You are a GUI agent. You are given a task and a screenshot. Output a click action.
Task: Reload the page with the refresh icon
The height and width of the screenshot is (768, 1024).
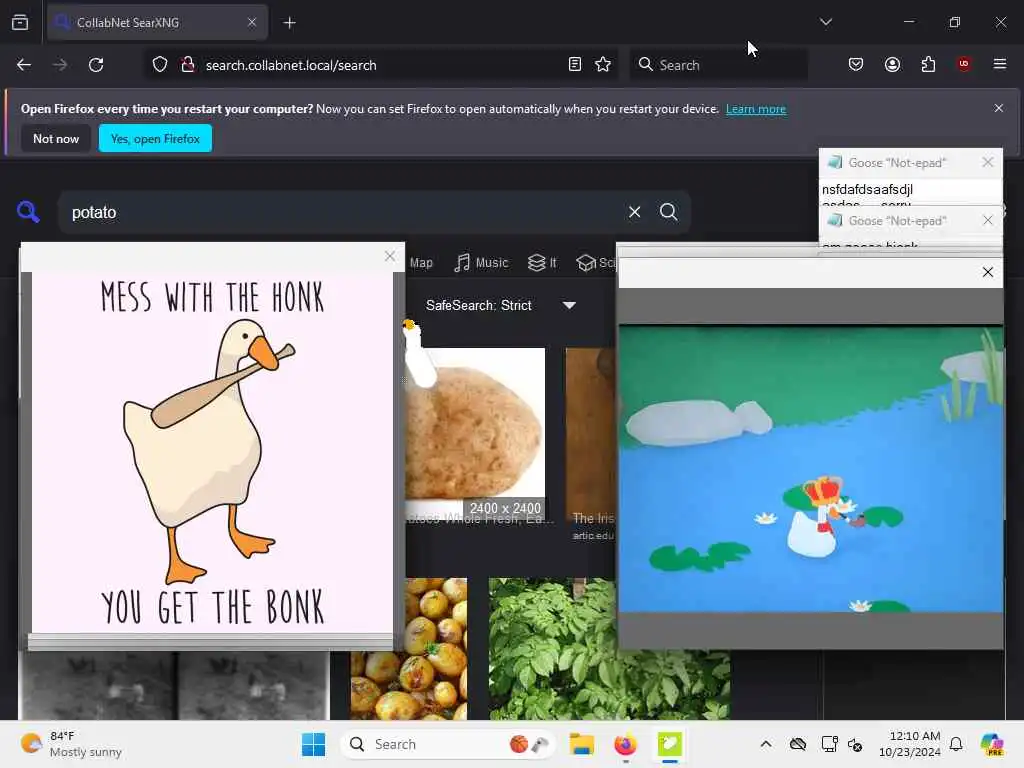(96, 65)
